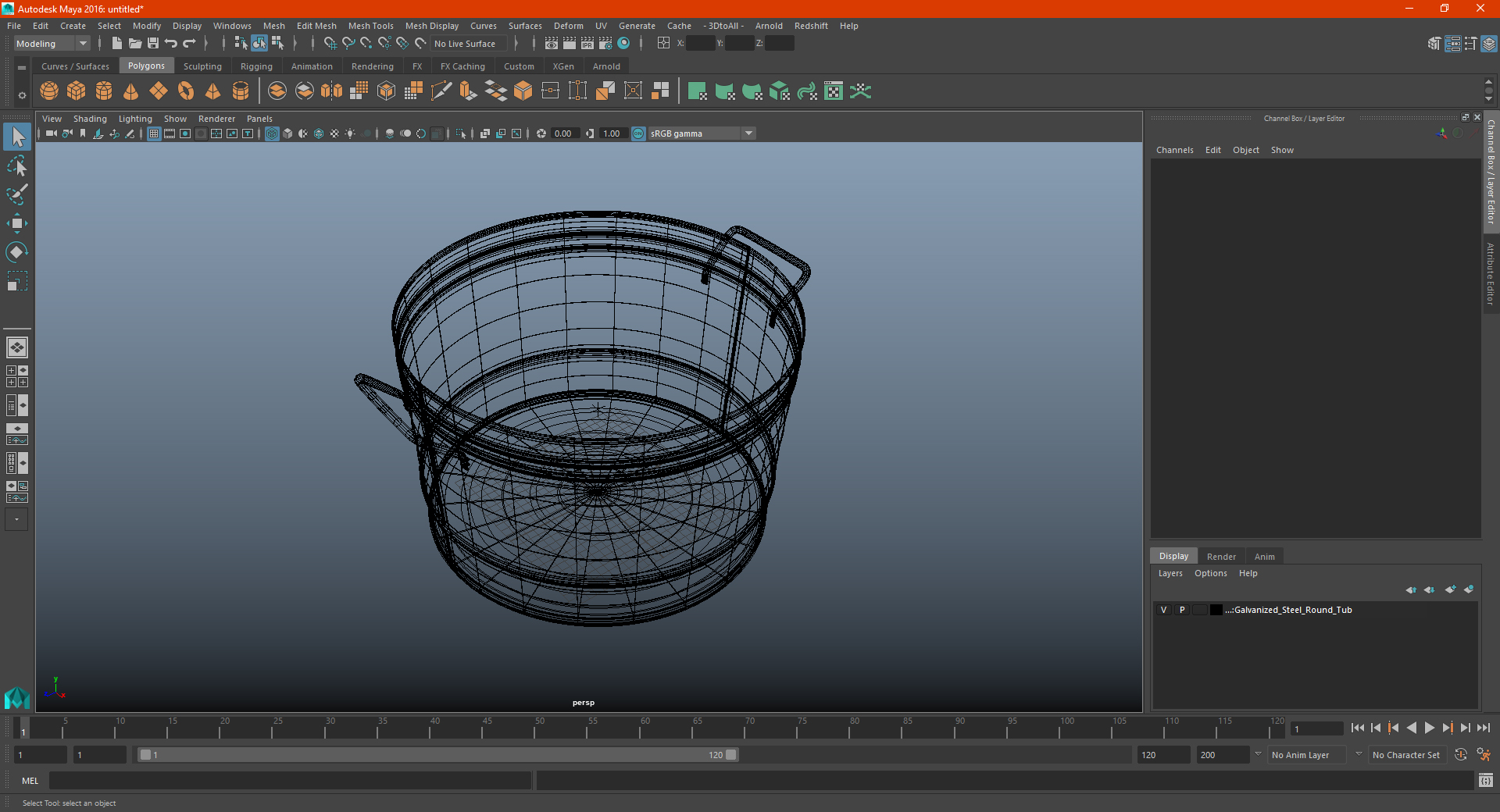Click the Multi-Cut knife tool icon
This screenshot has height=812, width=1500.
pos(441,91)
